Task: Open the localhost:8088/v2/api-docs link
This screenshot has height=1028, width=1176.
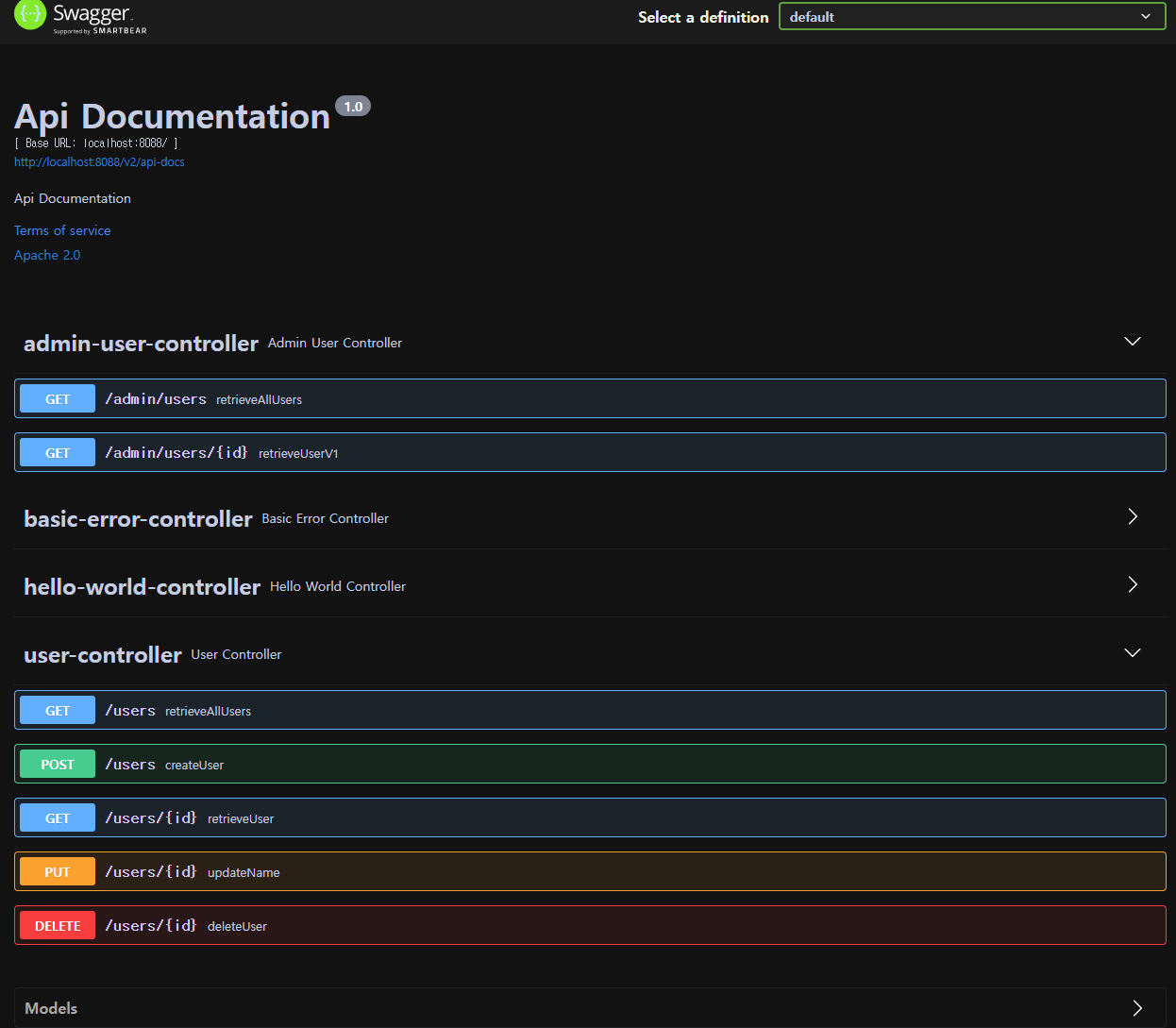Action: coord(99,162)
